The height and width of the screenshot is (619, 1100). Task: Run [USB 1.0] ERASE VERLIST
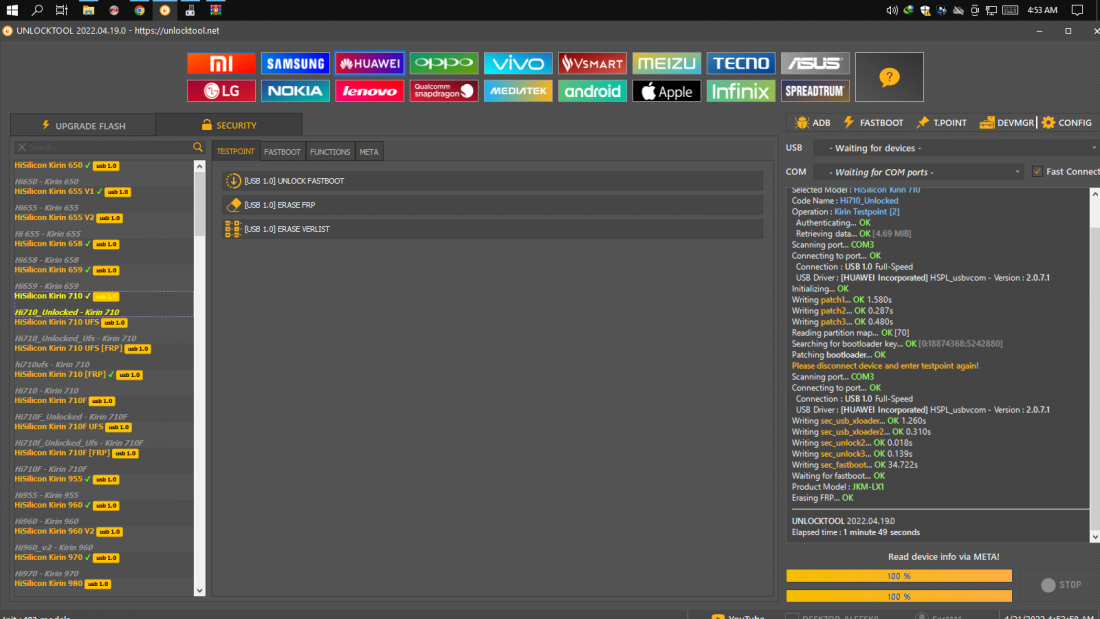(492, 229)
